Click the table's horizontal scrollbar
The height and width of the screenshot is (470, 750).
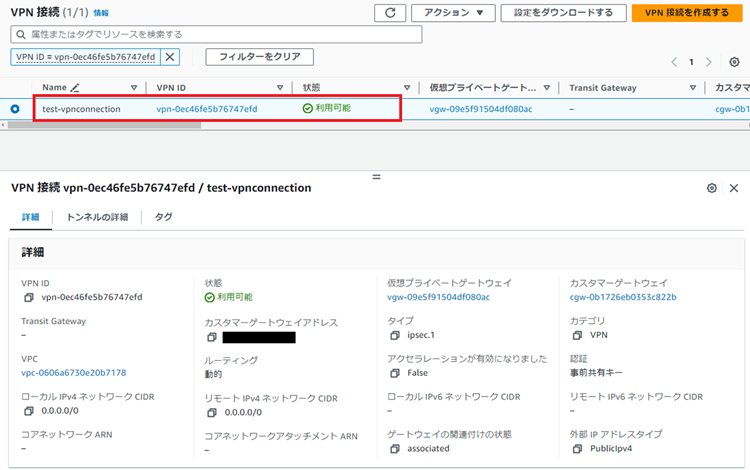point(300,125)
